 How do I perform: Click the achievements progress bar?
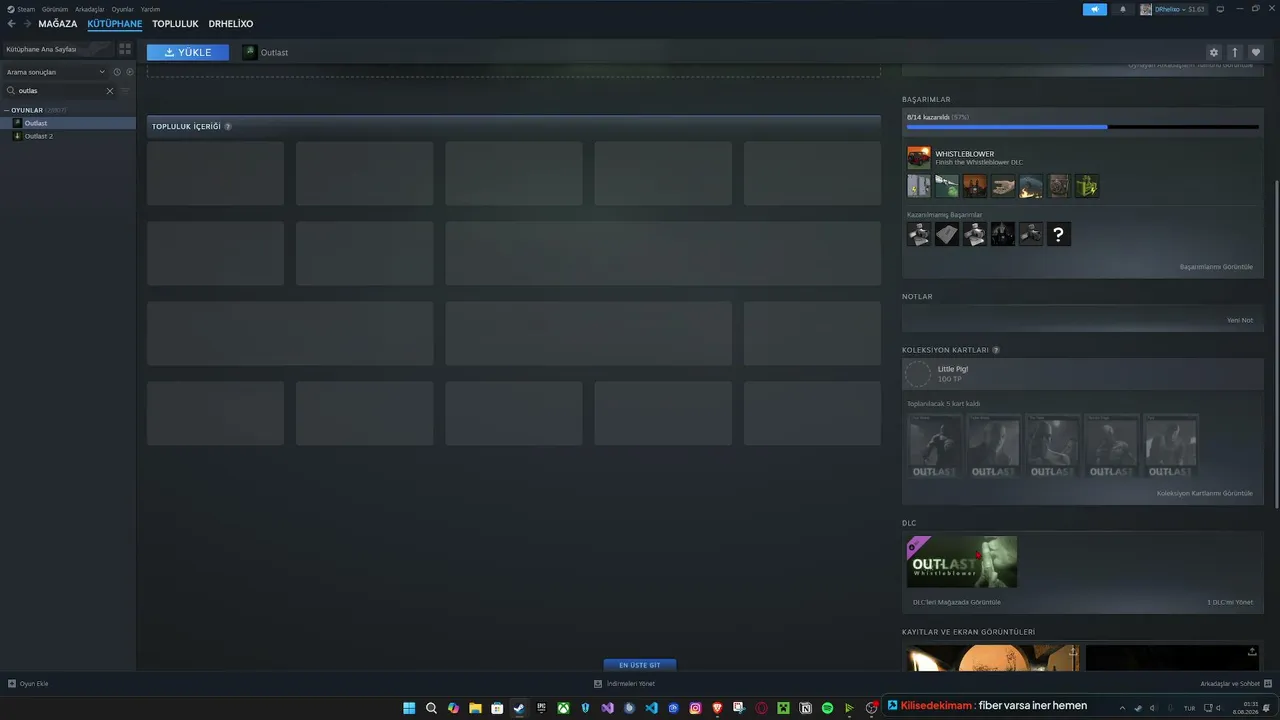[1083, 127]
